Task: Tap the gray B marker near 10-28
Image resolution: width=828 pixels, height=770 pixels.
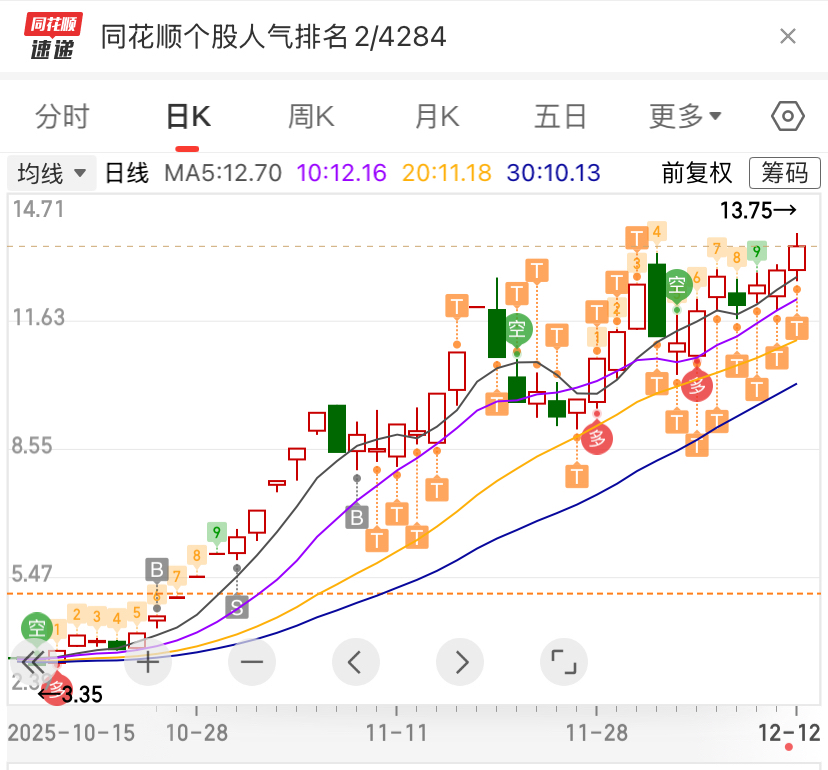Action: [x=157, y=570]
